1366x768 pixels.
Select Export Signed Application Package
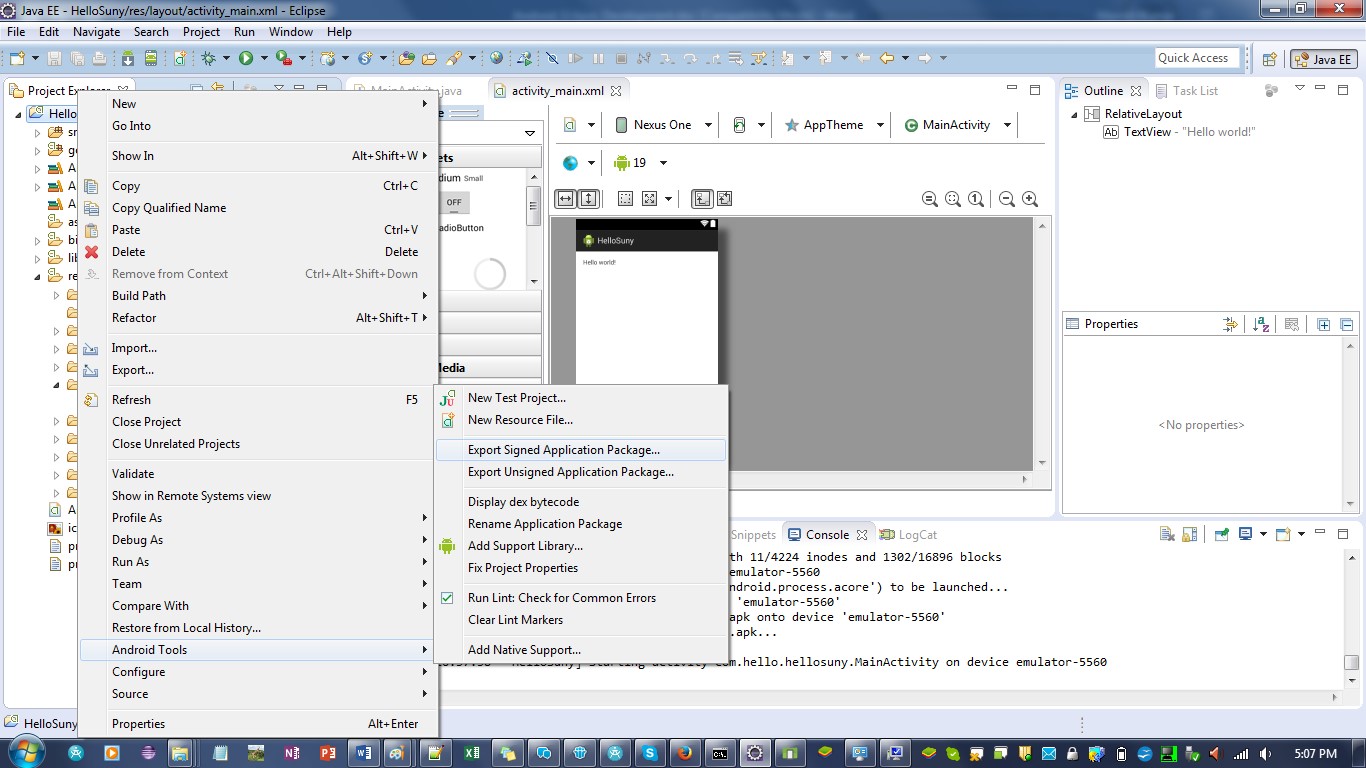click(581, 450)
